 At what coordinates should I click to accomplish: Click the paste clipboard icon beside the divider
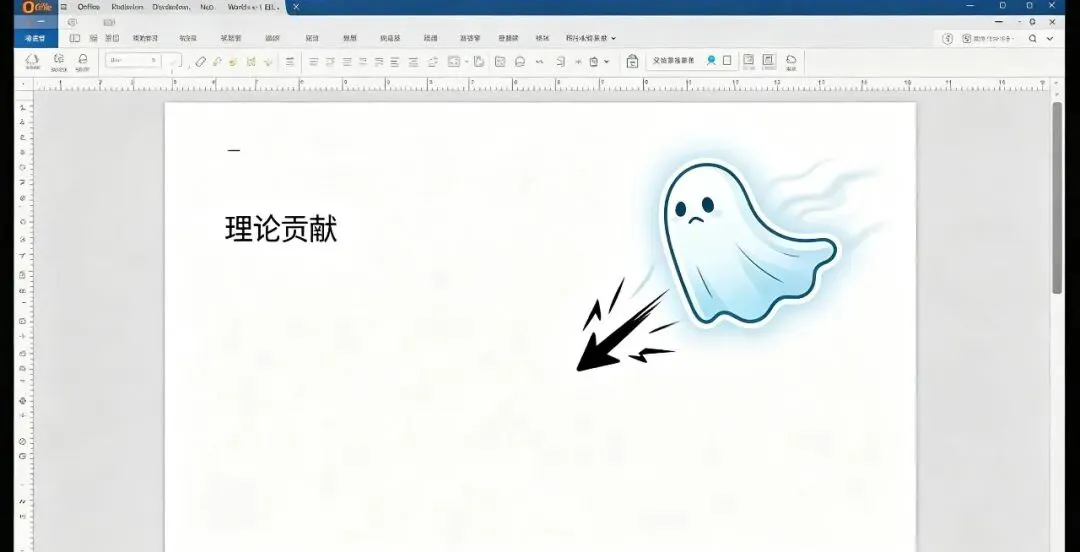pos(632,61)
